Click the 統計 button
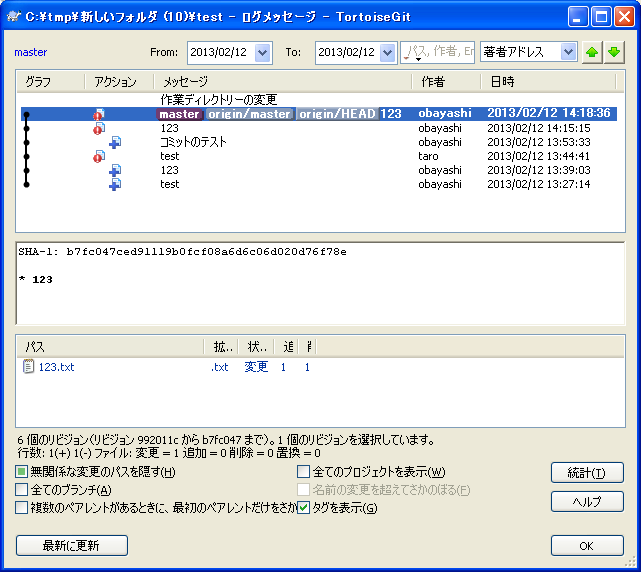Image resolution: width=641 pixels, height=572 pixels. click(587, 473)
